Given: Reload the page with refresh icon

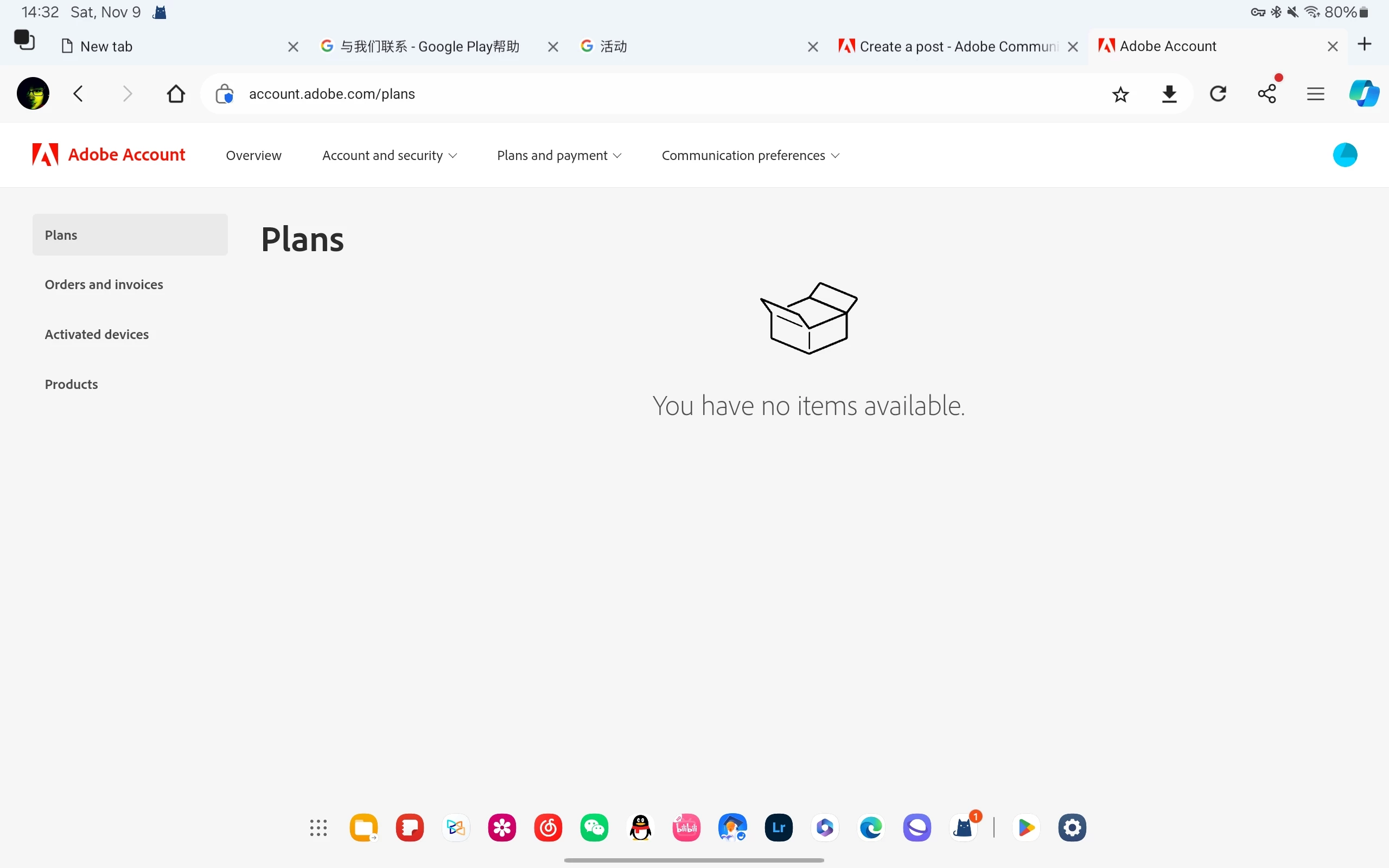Looking at the screenshot, I should coord(1218,93).
